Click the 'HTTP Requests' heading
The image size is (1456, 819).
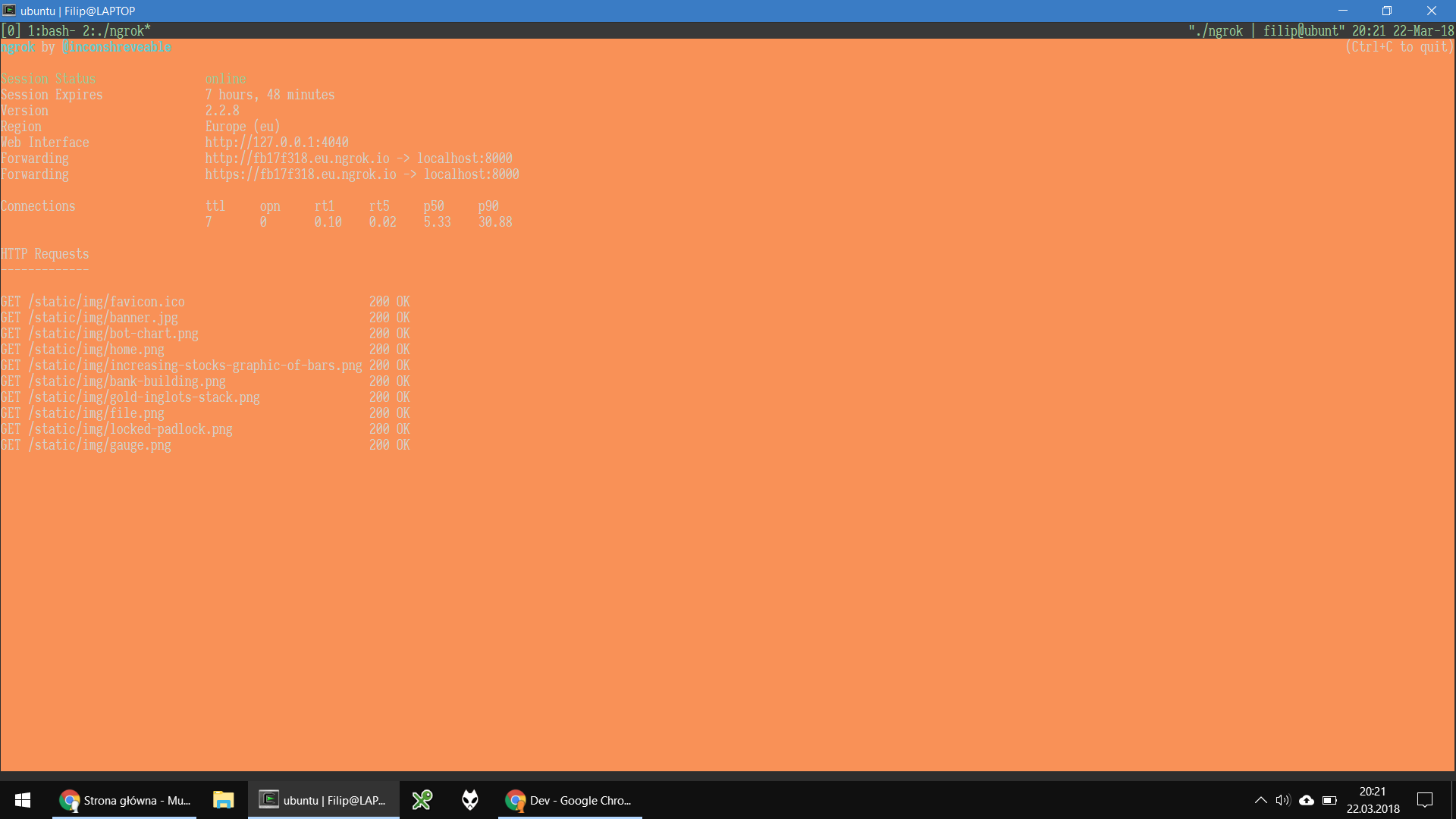point(45,254)
